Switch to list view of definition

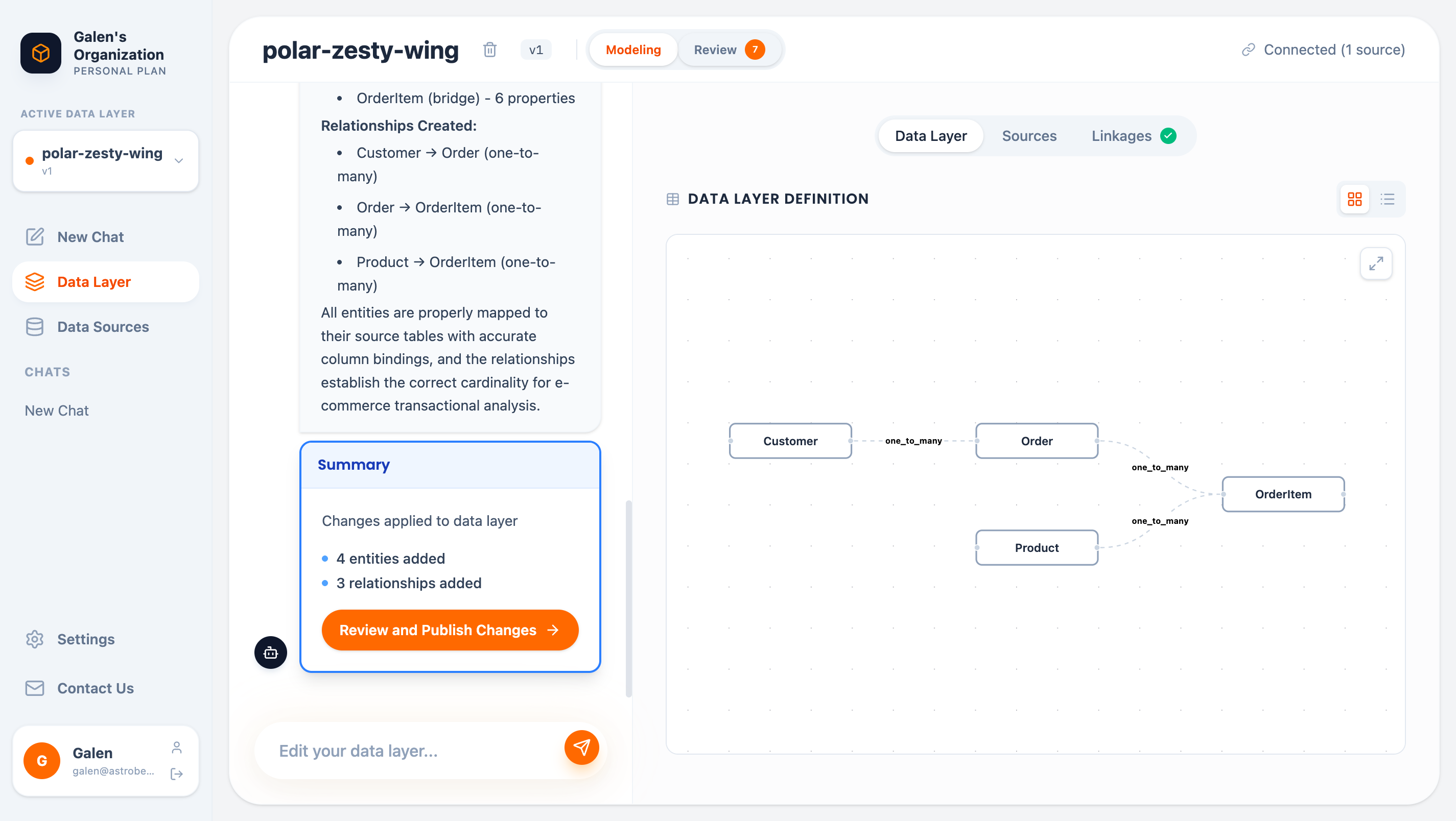(x=1387, y=199)
